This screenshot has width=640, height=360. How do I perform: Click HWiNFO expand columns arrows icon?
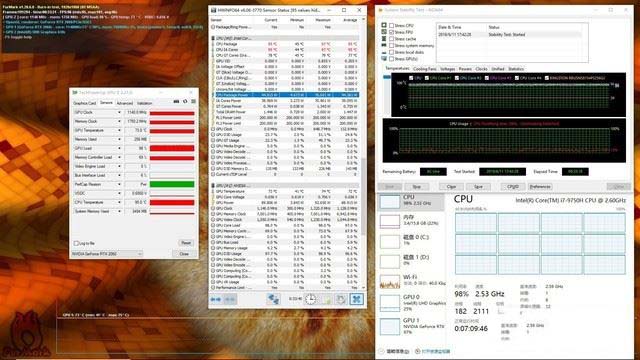[216, 300]
